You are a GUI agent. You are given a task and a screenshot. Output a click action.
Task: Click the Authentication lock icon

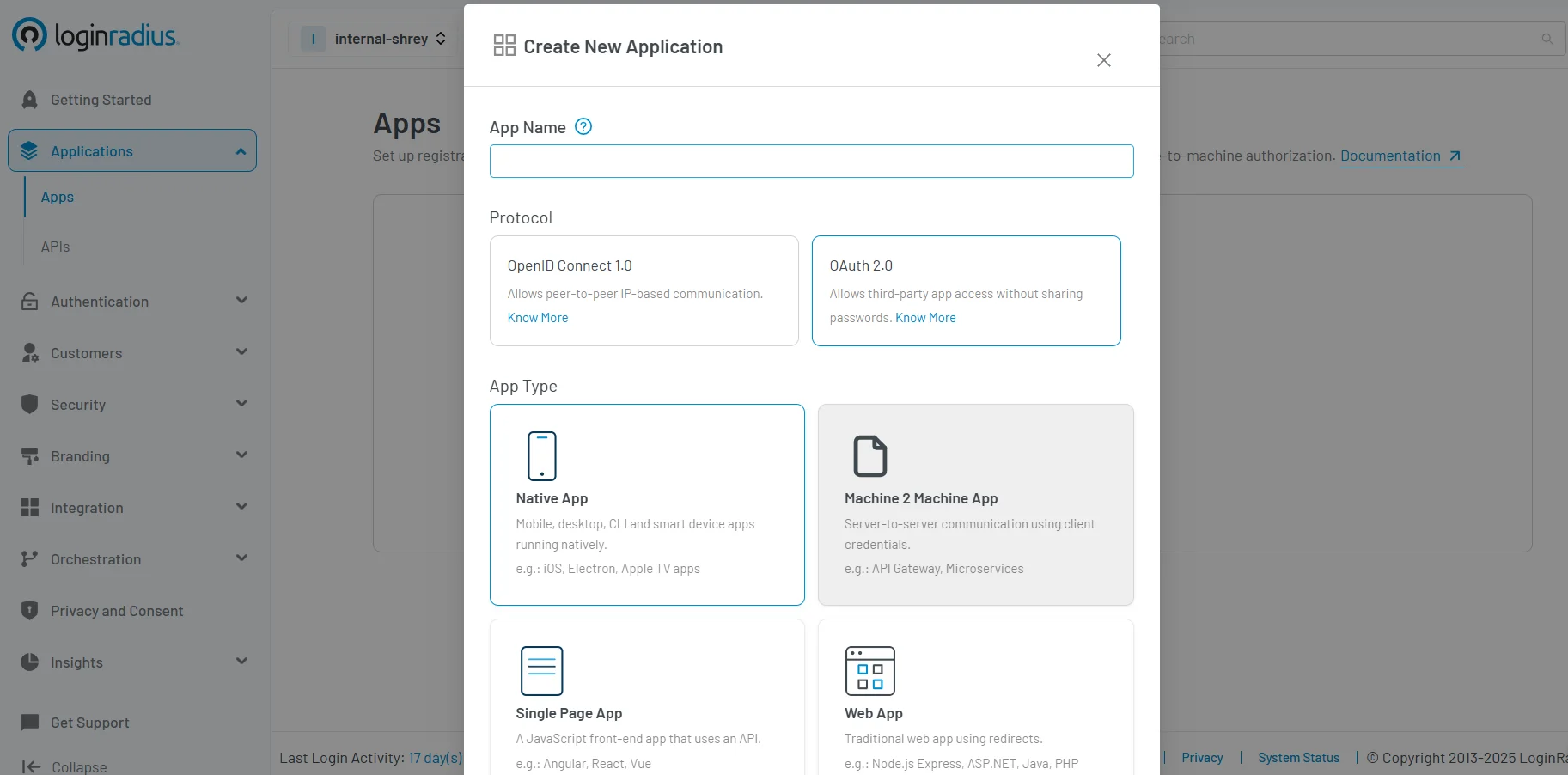tap(29, 302)
